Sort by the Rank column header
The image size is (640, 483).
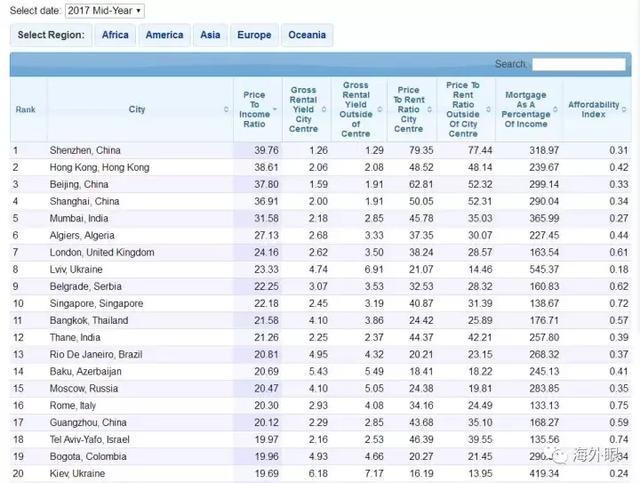(x=26, y=109)
